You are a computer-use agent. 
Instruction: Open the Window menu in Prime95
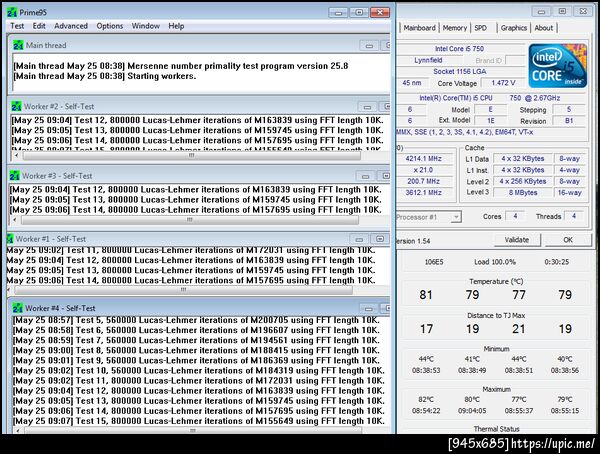click(145, 26)
